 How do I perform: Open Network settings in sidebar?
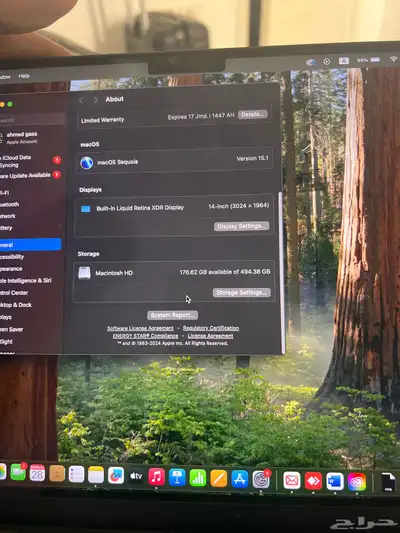click(8, 216)
